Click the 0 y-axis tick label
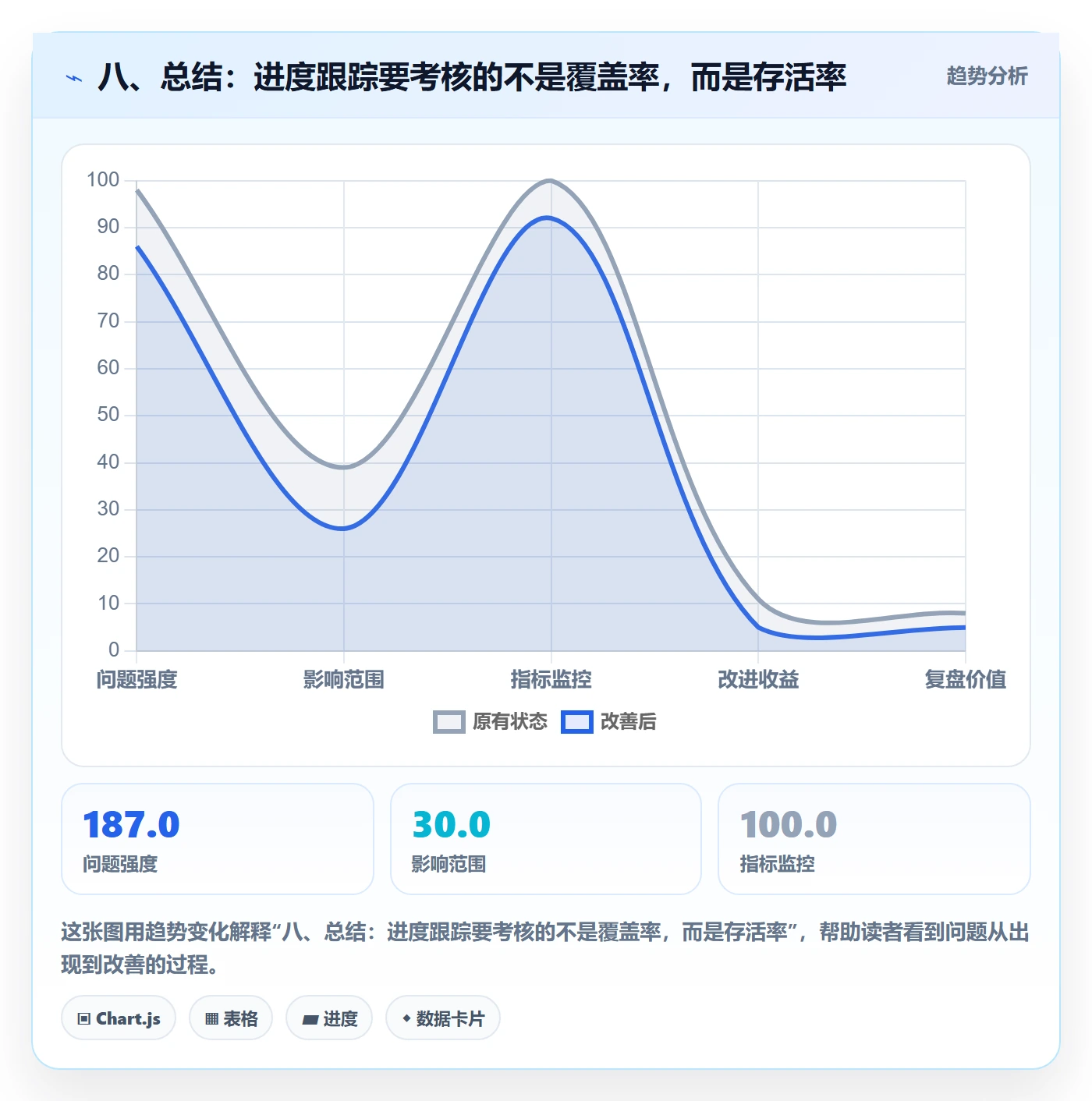Image resolution: width=1092 pixels, height=1101 pixels. click(x=114, y=650)
